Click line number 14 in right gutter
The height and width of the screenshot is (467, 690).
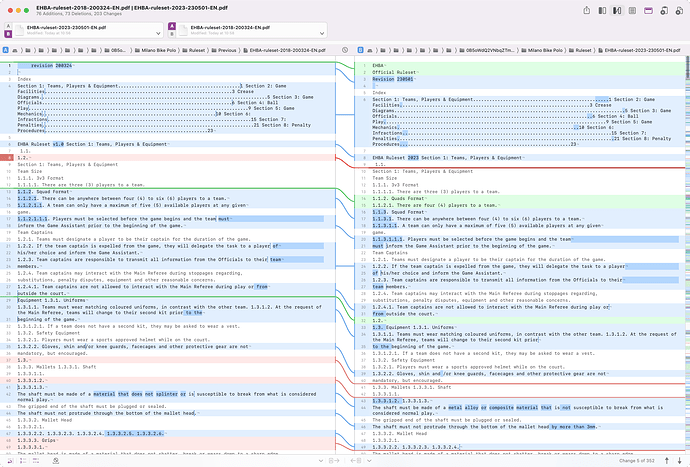(363, 199)
